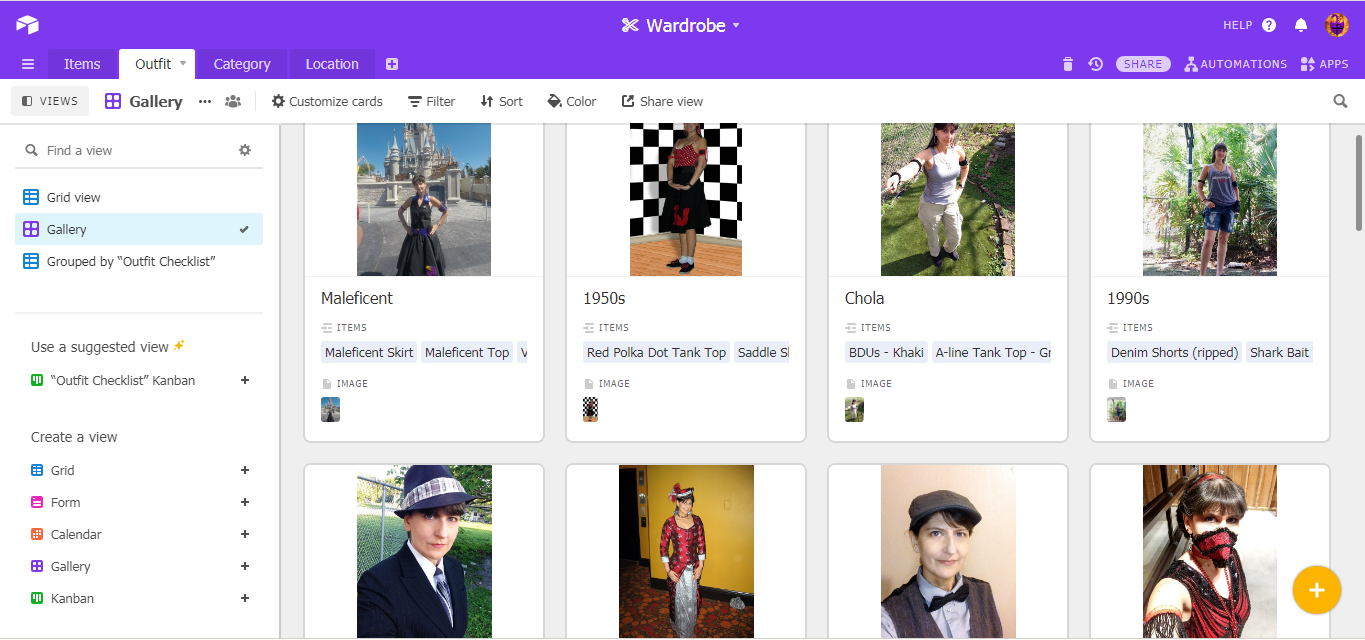Switch to the Items tab
This screenshot has width=1365, height=640.
point(82,64)
